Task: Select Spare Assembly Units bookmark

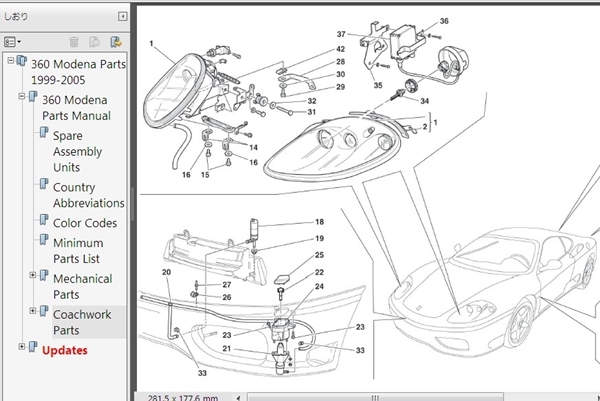Action: 77,152
